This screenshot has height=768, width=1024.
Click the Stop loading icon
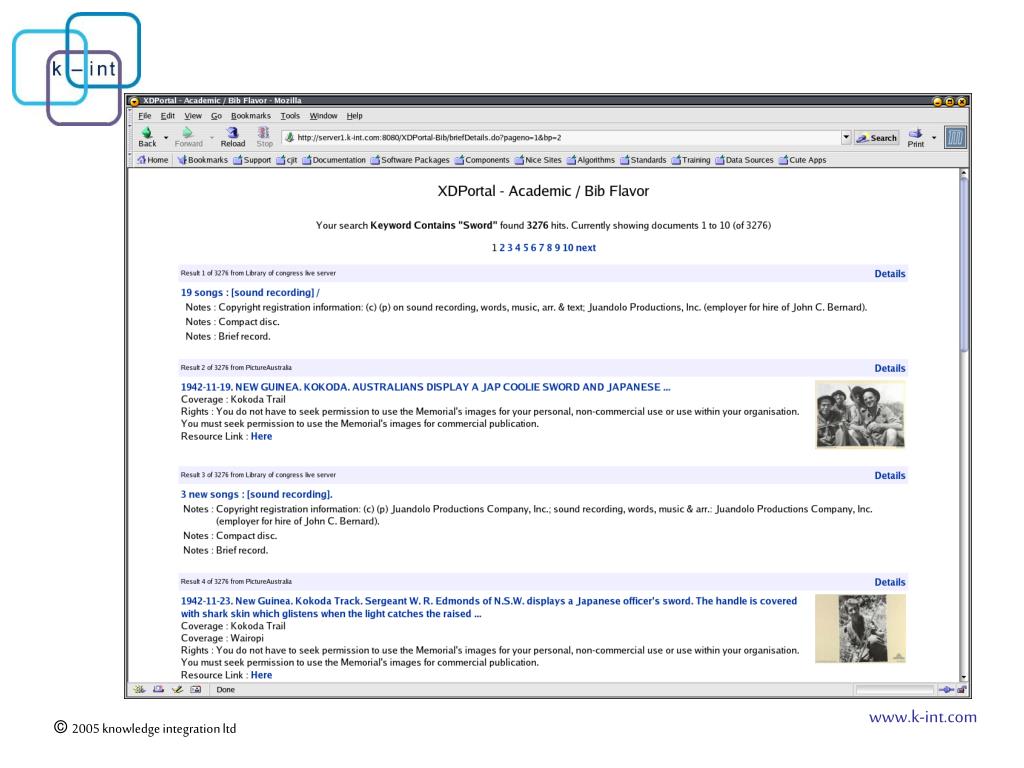(x=264, y=137)
